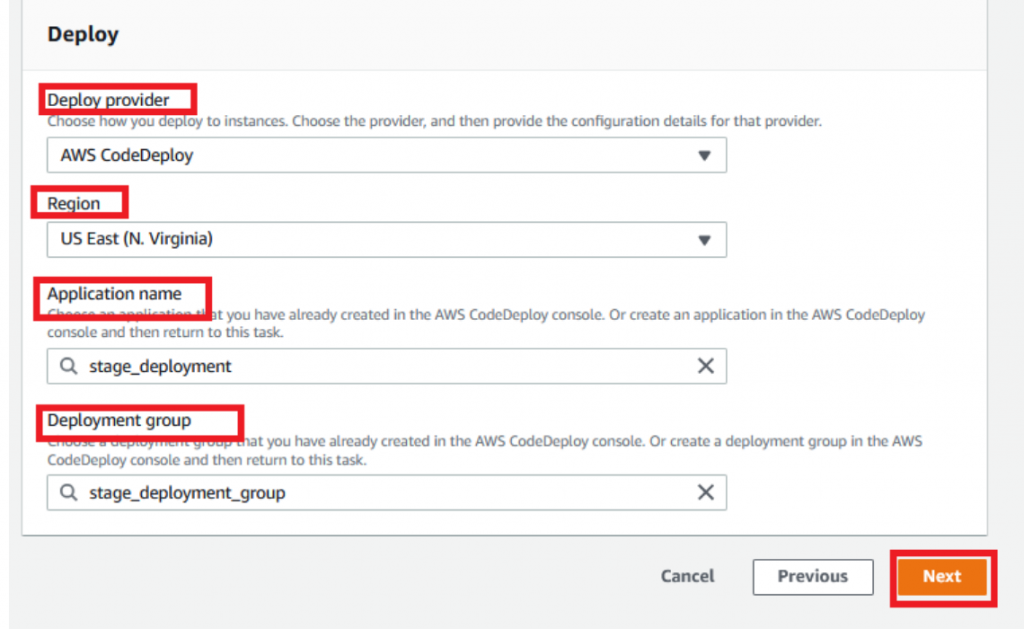Viewport: 1024px width, 629px height.
Task: Expand the US East (N. Virginia) region dropdown
Action: point(386,240)
